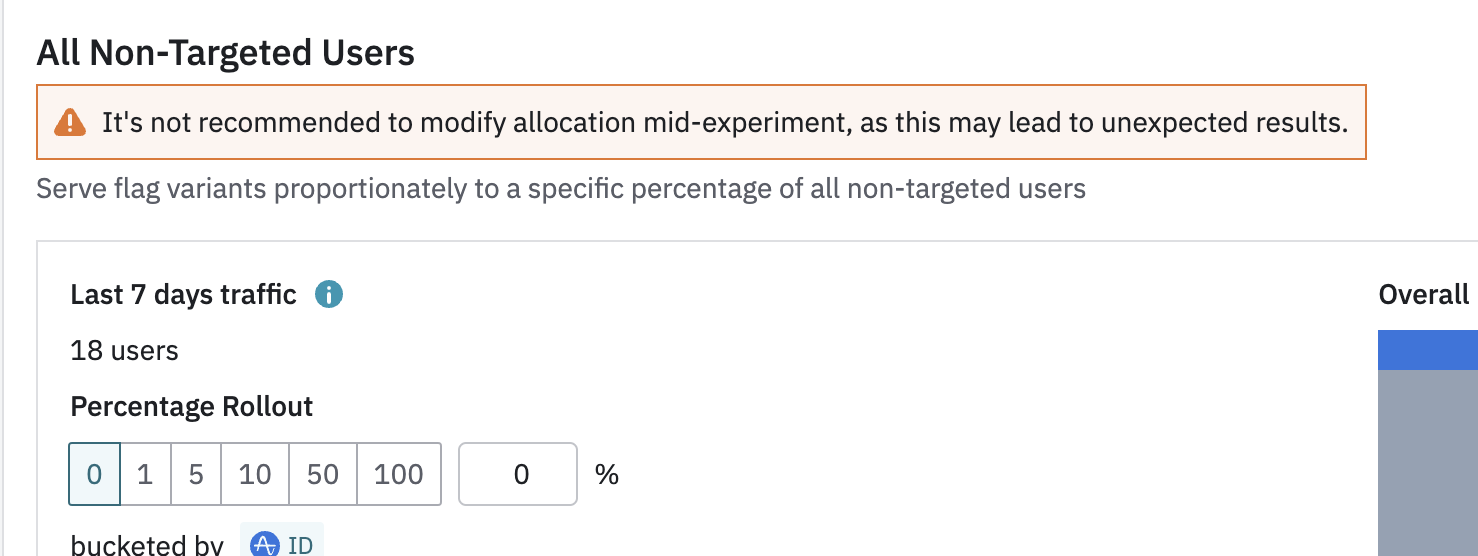Viewport: 1478px width, 556px height.
Task: Click the 18 users traffic count
Action: click(x=125, y=351)
